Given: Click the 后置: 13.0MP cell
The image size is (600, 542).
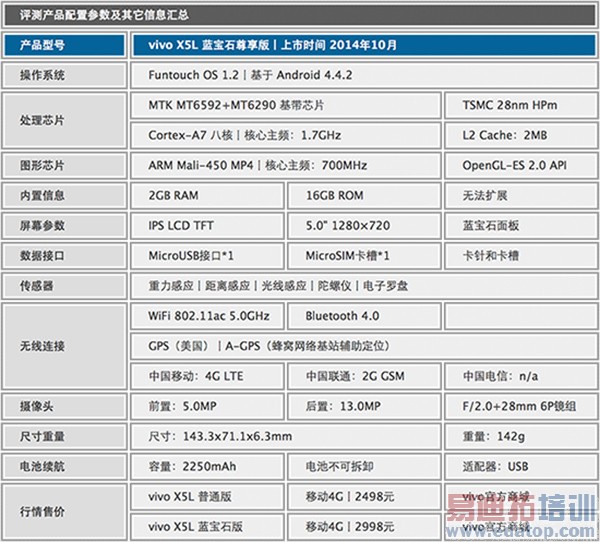Looking at the screenshot, I should click(x=364, y=406).
